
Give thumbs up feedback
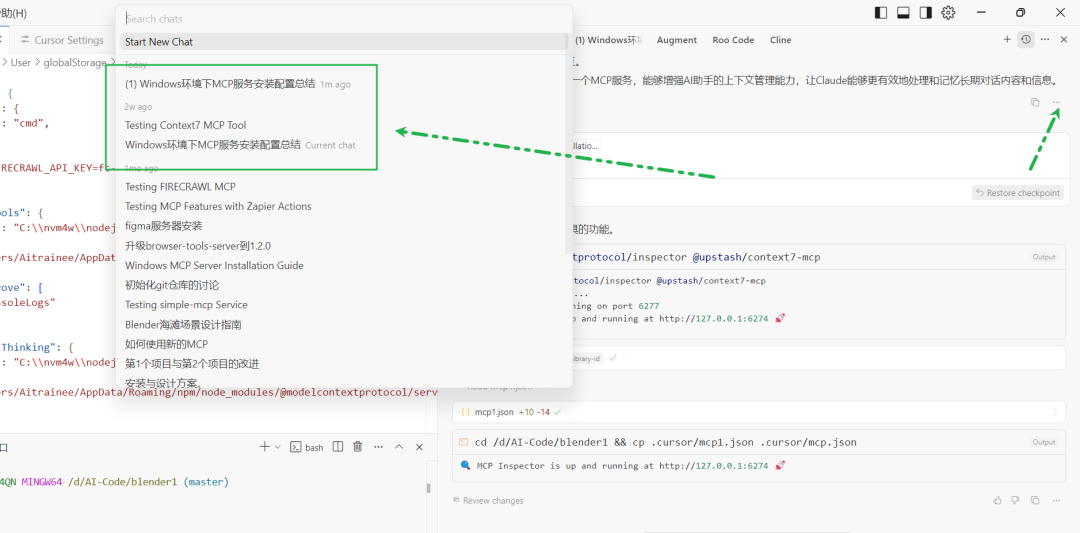coord(997,500)
